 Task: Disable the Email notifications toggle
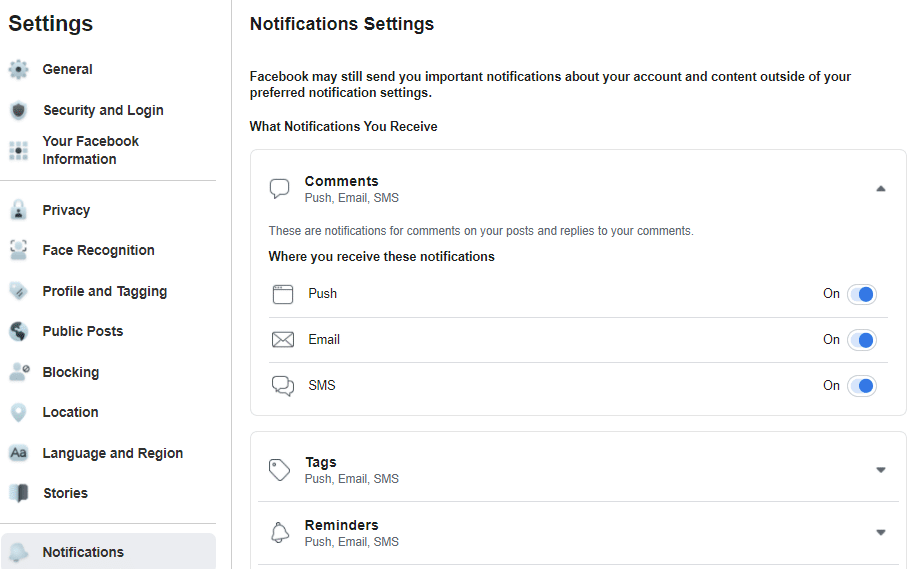(x=861, y=340)
